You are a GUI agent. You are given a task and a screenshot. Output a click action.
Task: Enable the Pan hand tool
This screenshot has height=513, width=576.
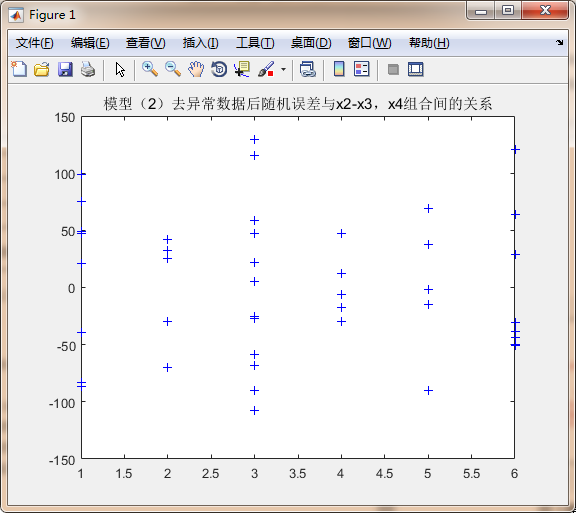pyautogui.click(x=196, y=69)
